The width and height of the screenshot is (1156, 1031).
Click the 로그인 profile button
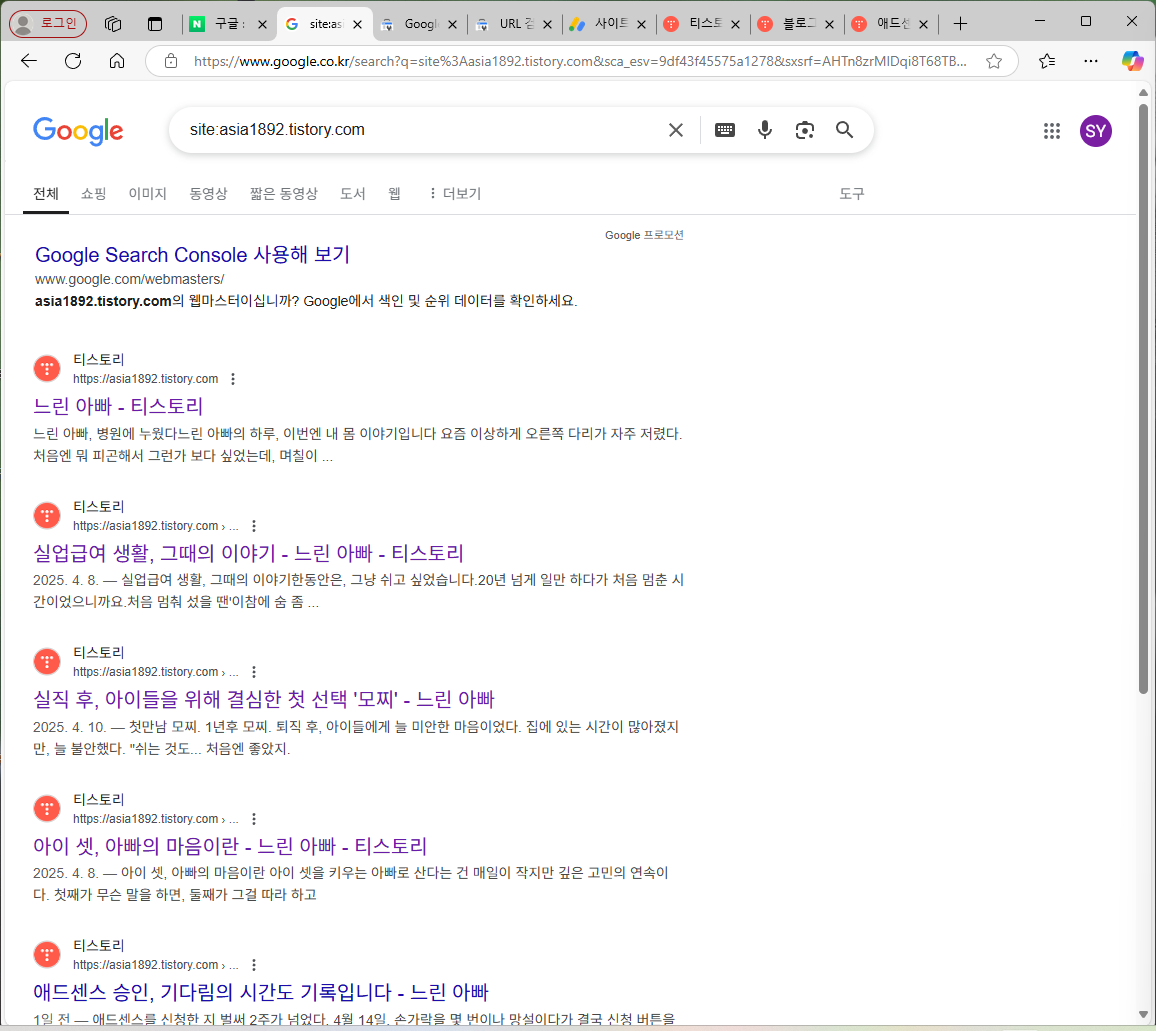pos(48,24)
